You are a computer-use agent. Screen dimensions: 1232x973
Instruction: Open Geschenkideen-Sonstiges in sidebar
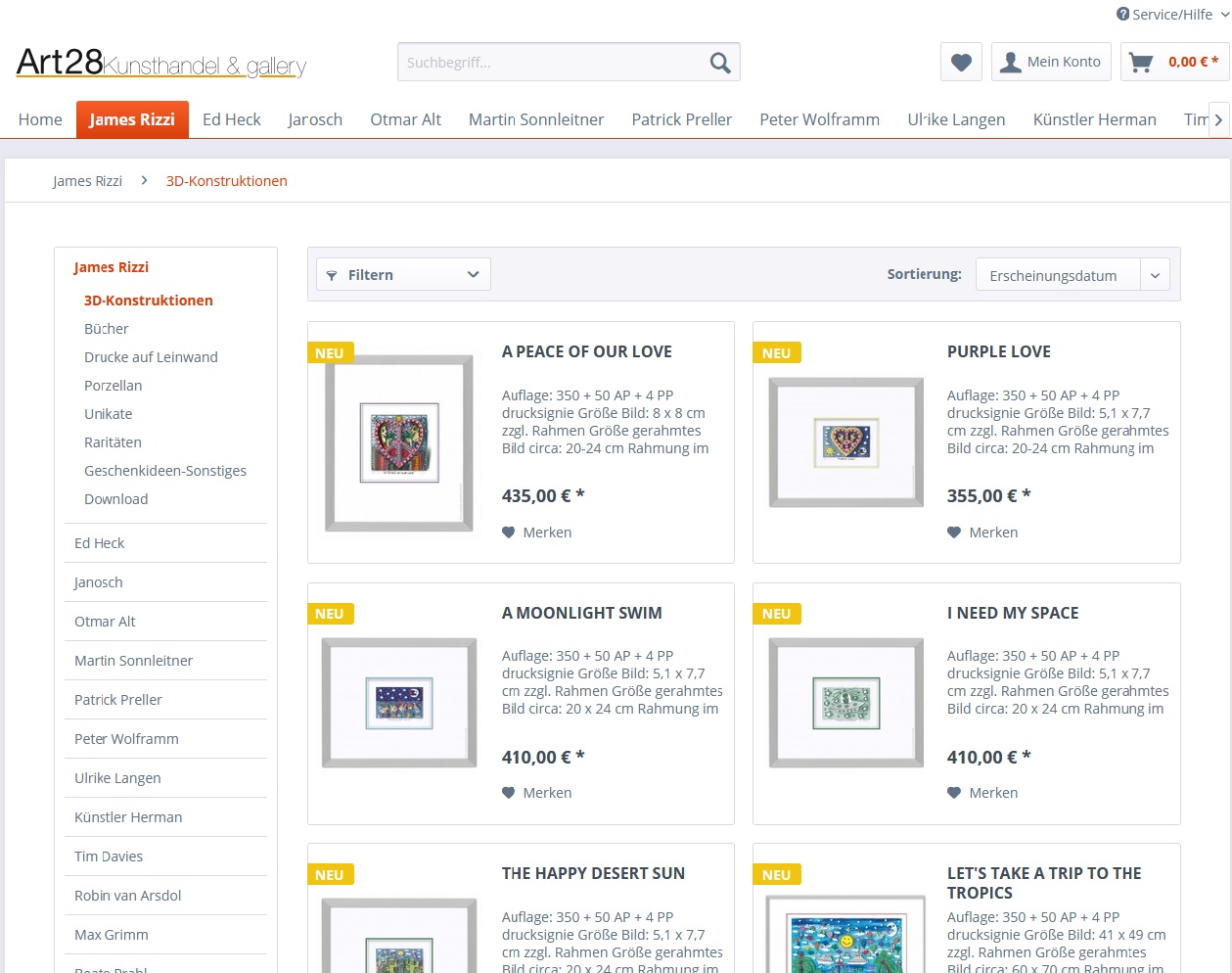(165, 471)
